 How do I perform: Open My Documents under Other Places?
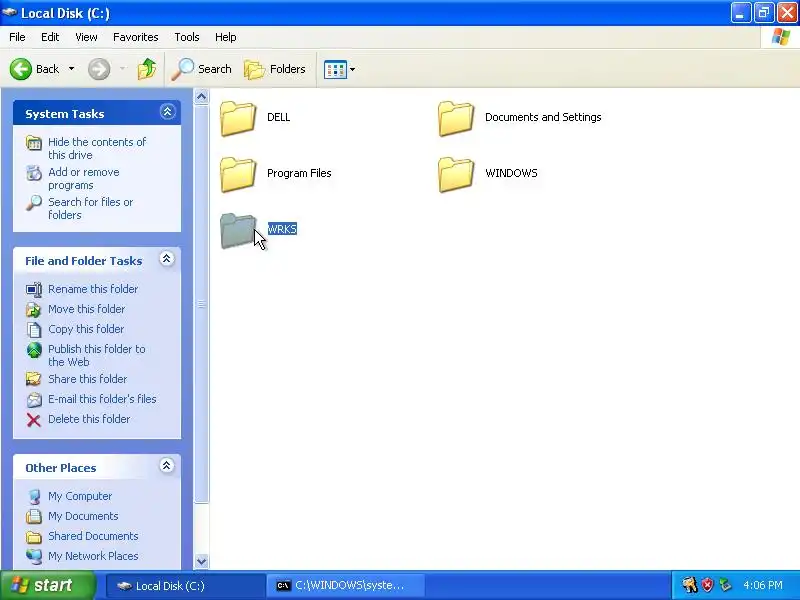click(x=83, y=516)
